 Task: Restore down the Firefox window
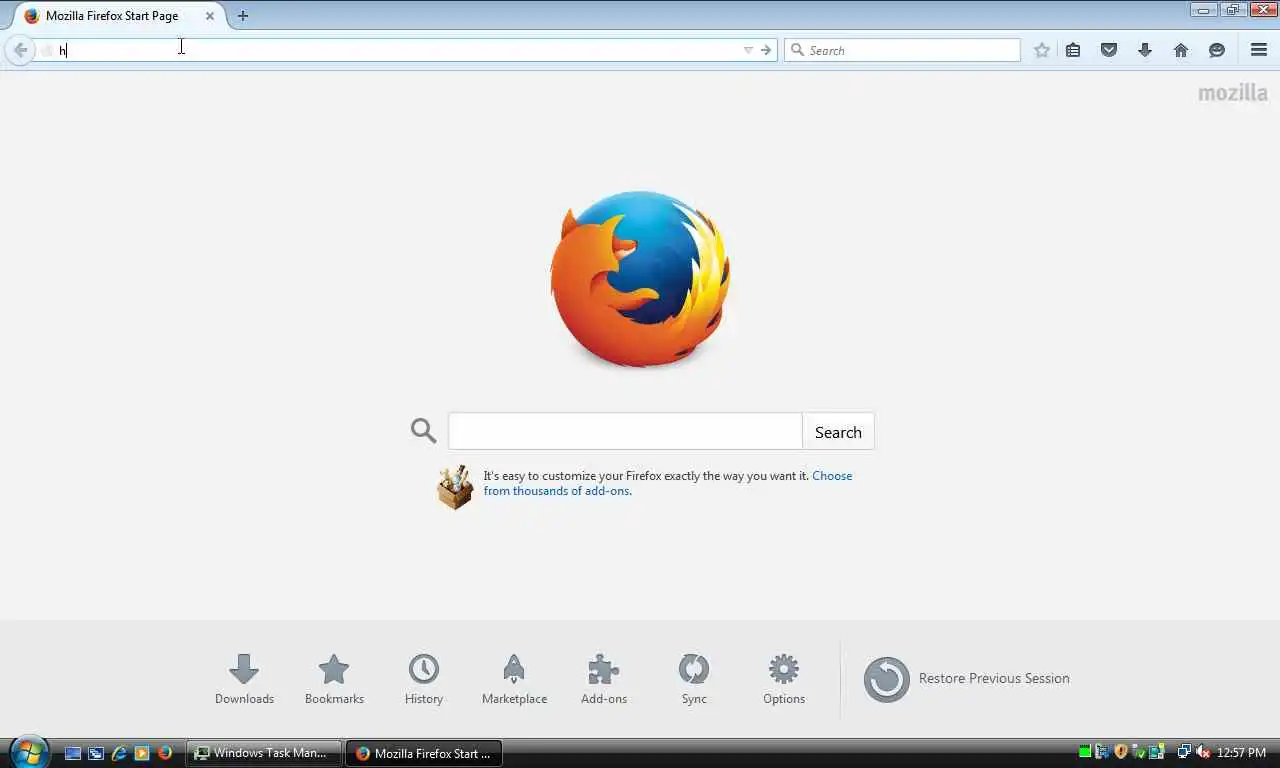[x=1232, y=10]
